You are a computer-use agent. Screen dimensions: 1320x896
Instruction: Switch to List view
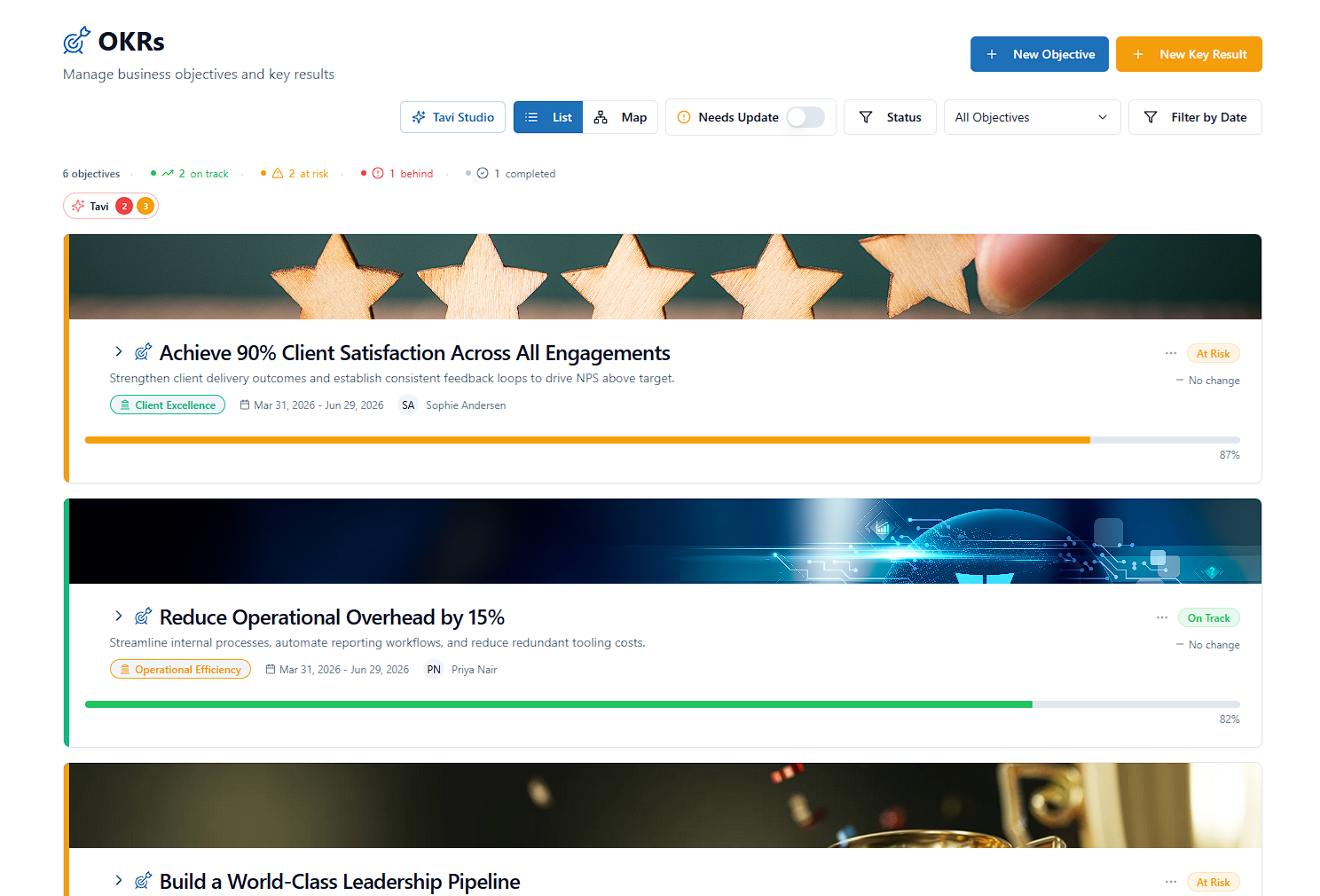click(x=548, y=117)
